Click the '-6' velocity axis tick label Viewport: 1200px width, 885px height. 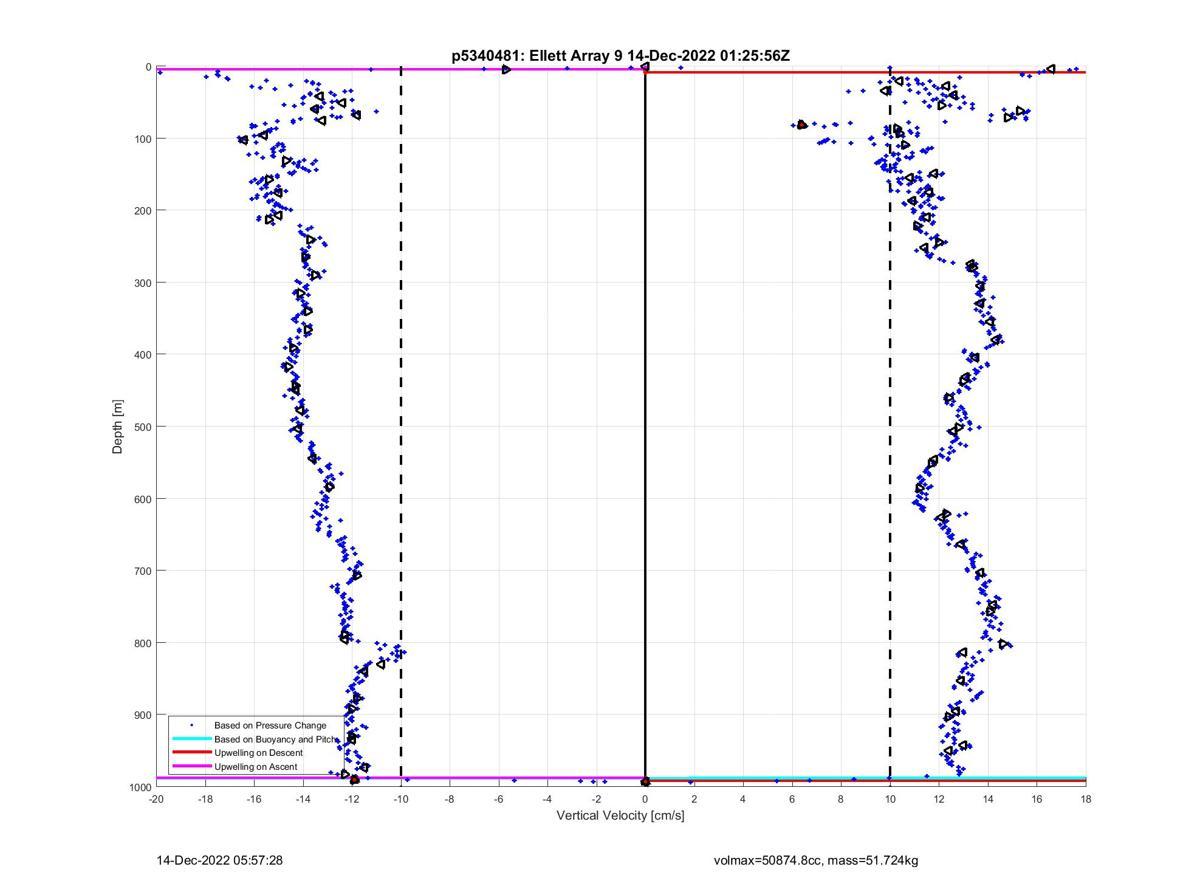[x=499, y=799]
